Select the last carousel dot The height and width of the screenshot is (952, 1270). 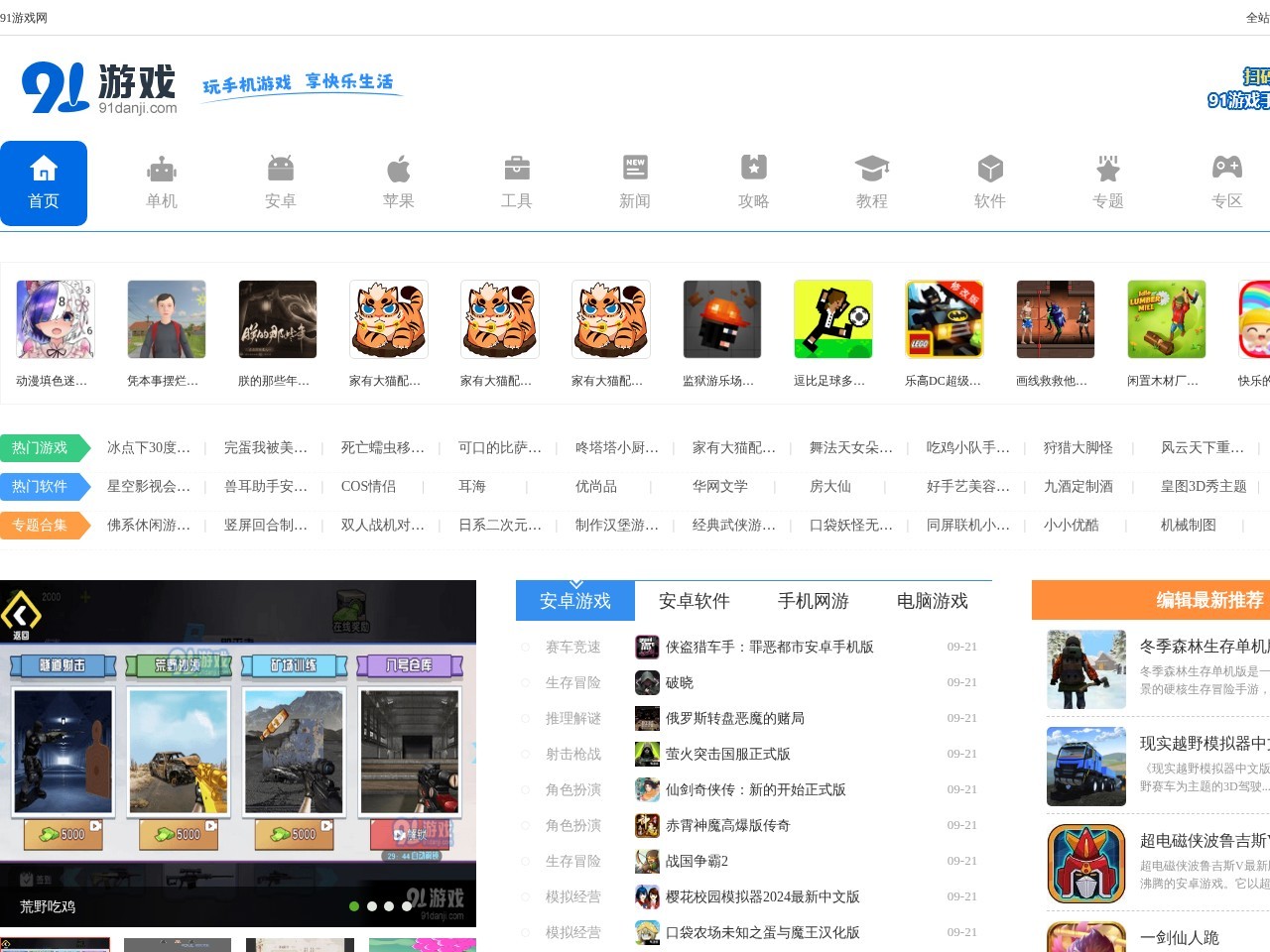[x=407, y=906]
